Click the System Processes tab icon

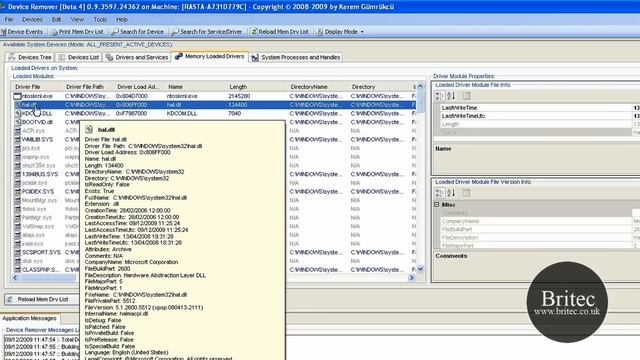click(x=255, y=58)
